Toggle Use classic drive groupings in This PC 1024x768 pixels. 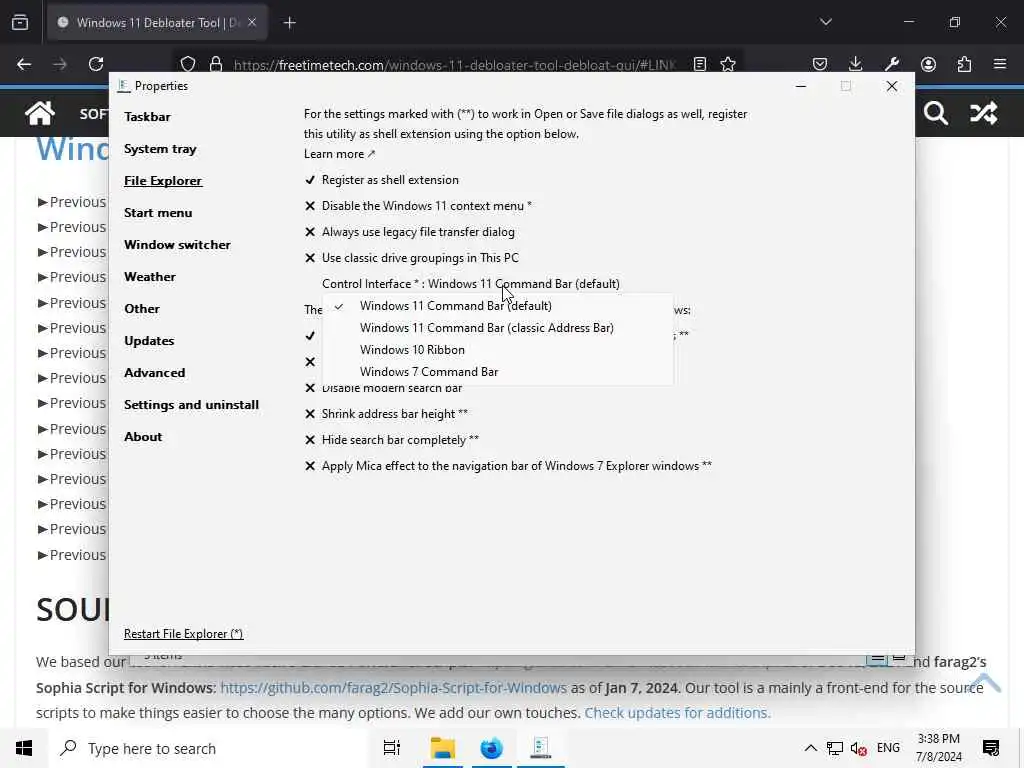tap(411, 258)
